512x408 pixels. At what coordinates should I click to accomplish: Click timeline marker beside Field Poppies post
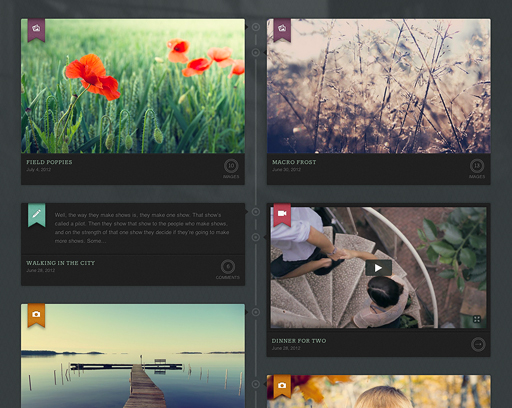coord(256,27)
